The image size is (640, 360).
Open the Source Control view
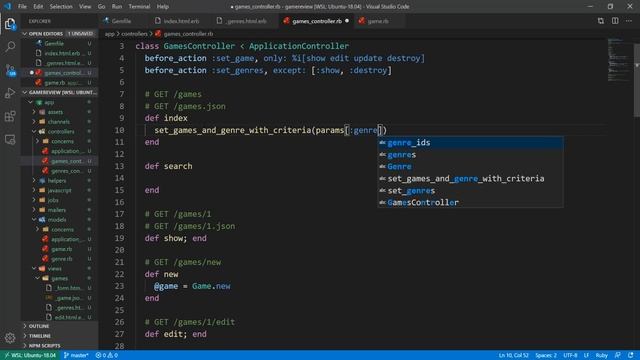pos(10,70)
